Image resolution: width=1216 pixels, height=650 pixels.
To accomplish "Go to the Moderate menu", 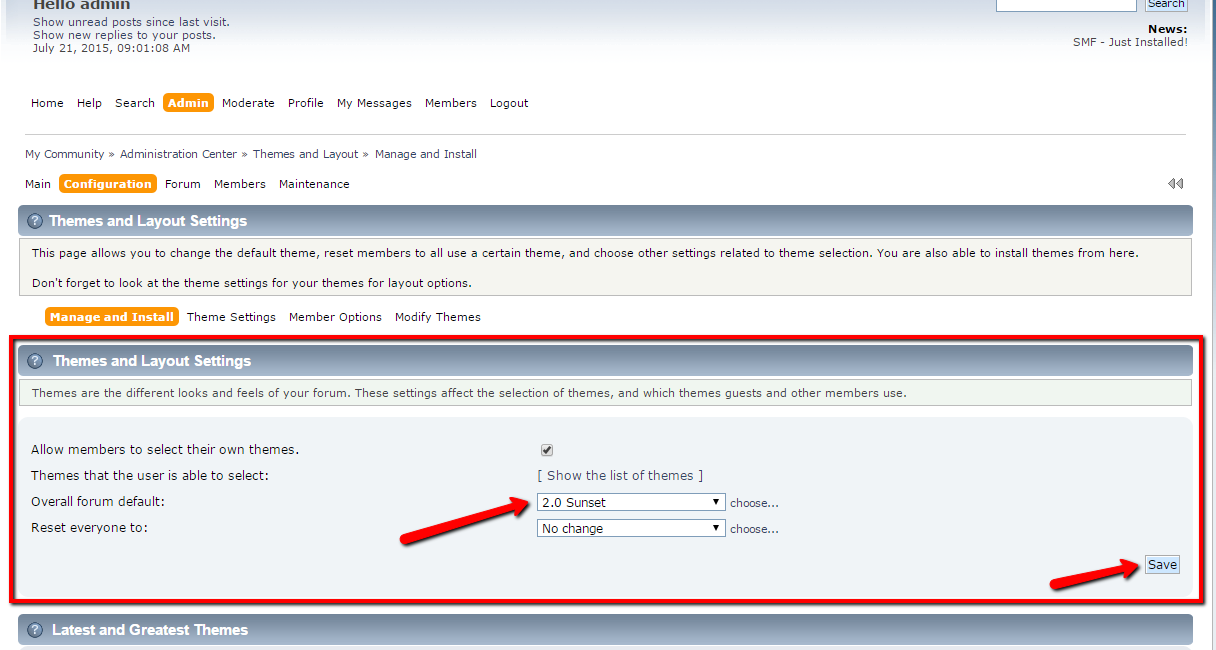I will (x=248, y=103).
